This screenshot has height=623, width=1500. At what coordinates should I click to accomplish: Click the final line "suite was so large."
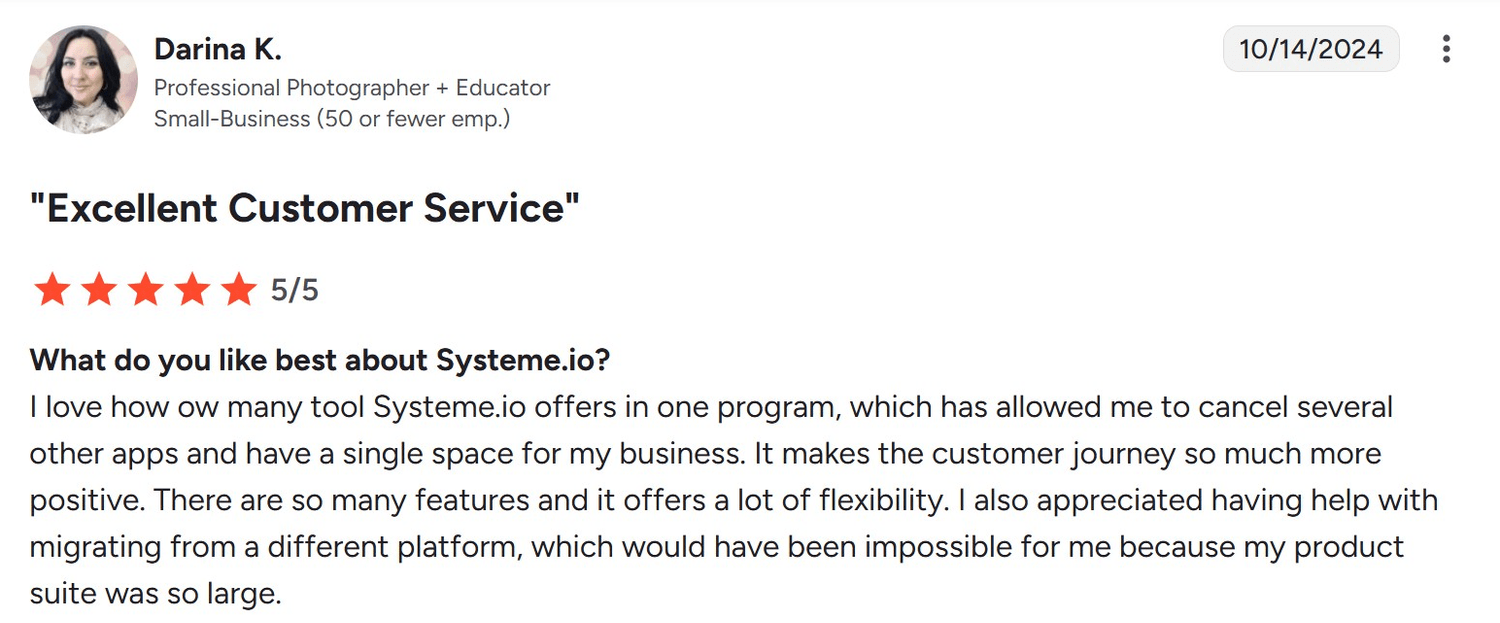pos(155,594)
